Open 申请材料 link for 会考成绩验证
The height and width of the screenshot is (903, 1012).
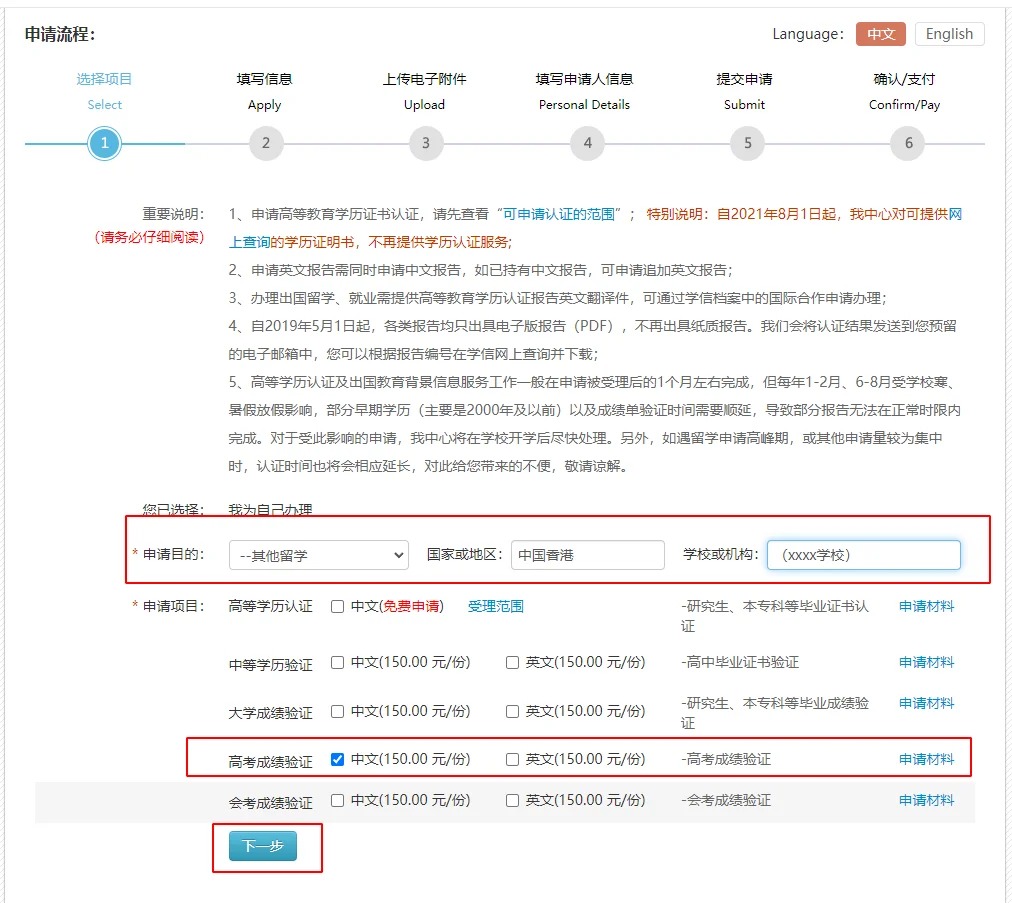click(x=926, y=800)
